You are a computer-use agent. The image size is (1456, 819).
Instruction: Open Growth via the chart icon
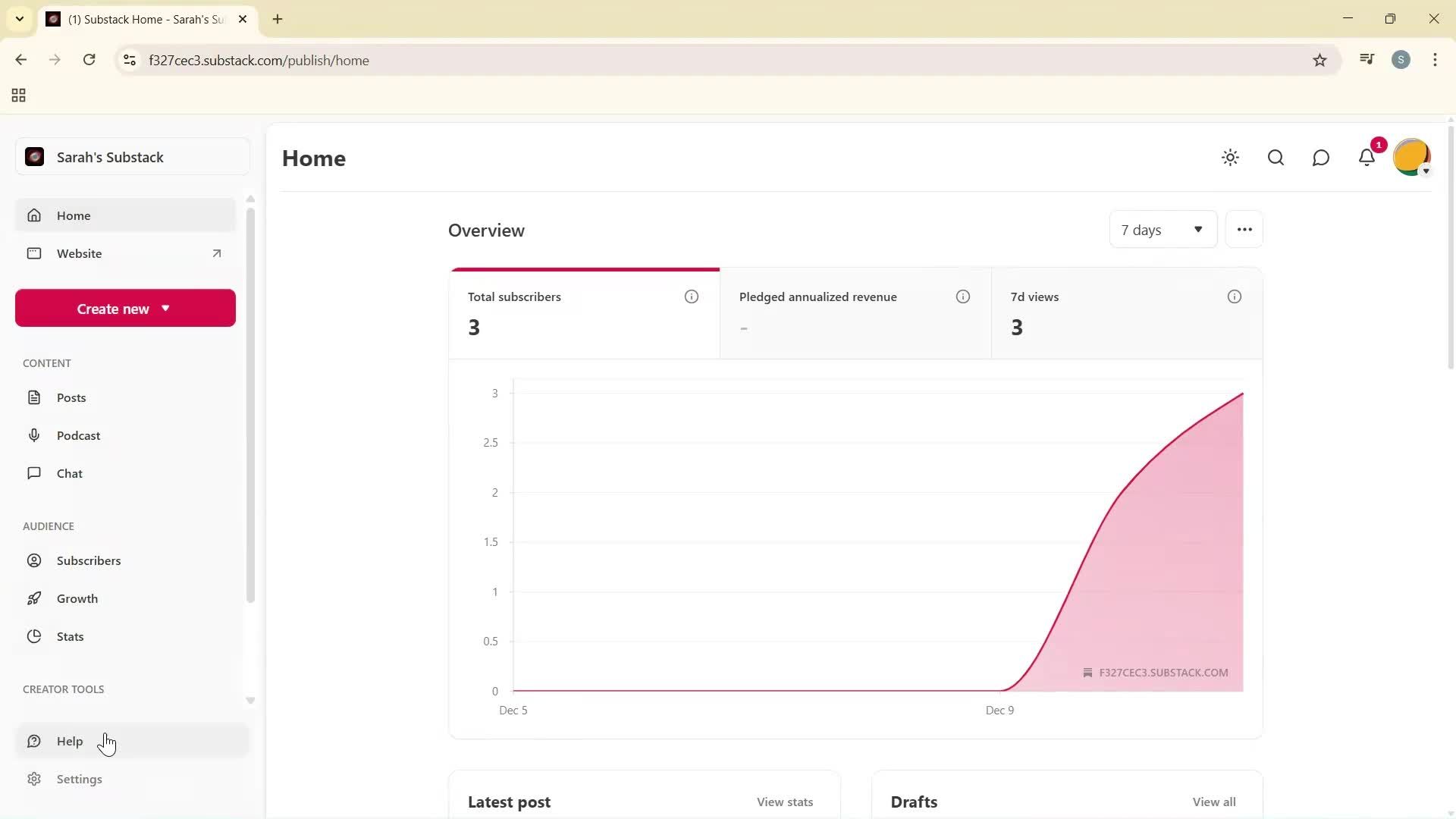(35, 598)
